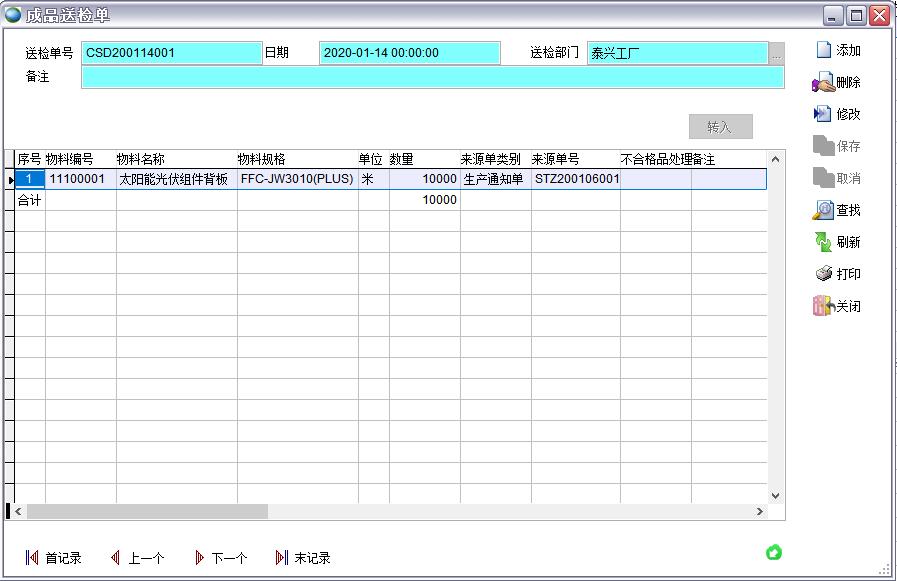Click the Delete (删除) icon

pyautogui.click(x=823, y=82)
